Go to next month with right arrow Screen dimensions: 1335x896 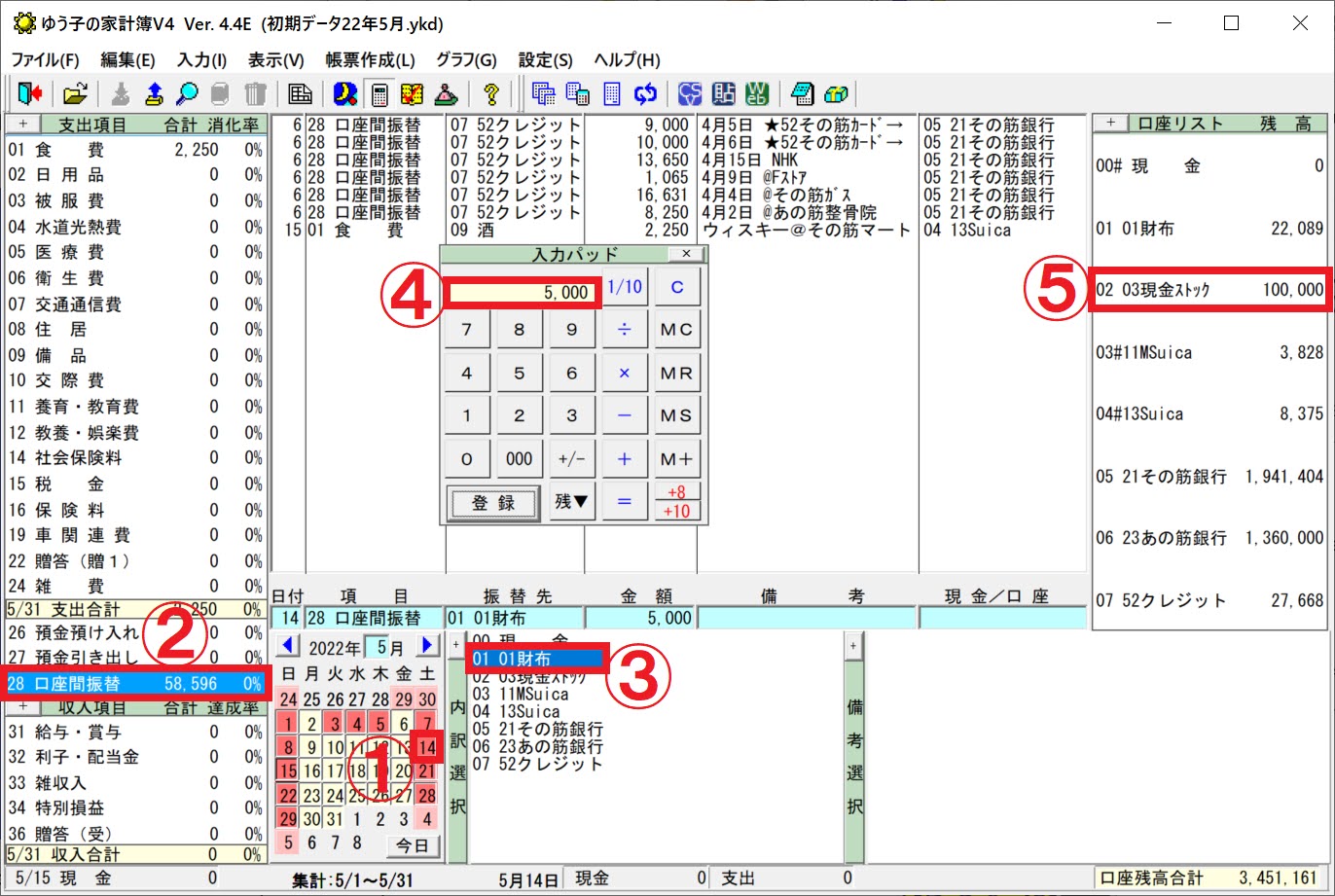(x=427, y=645)
